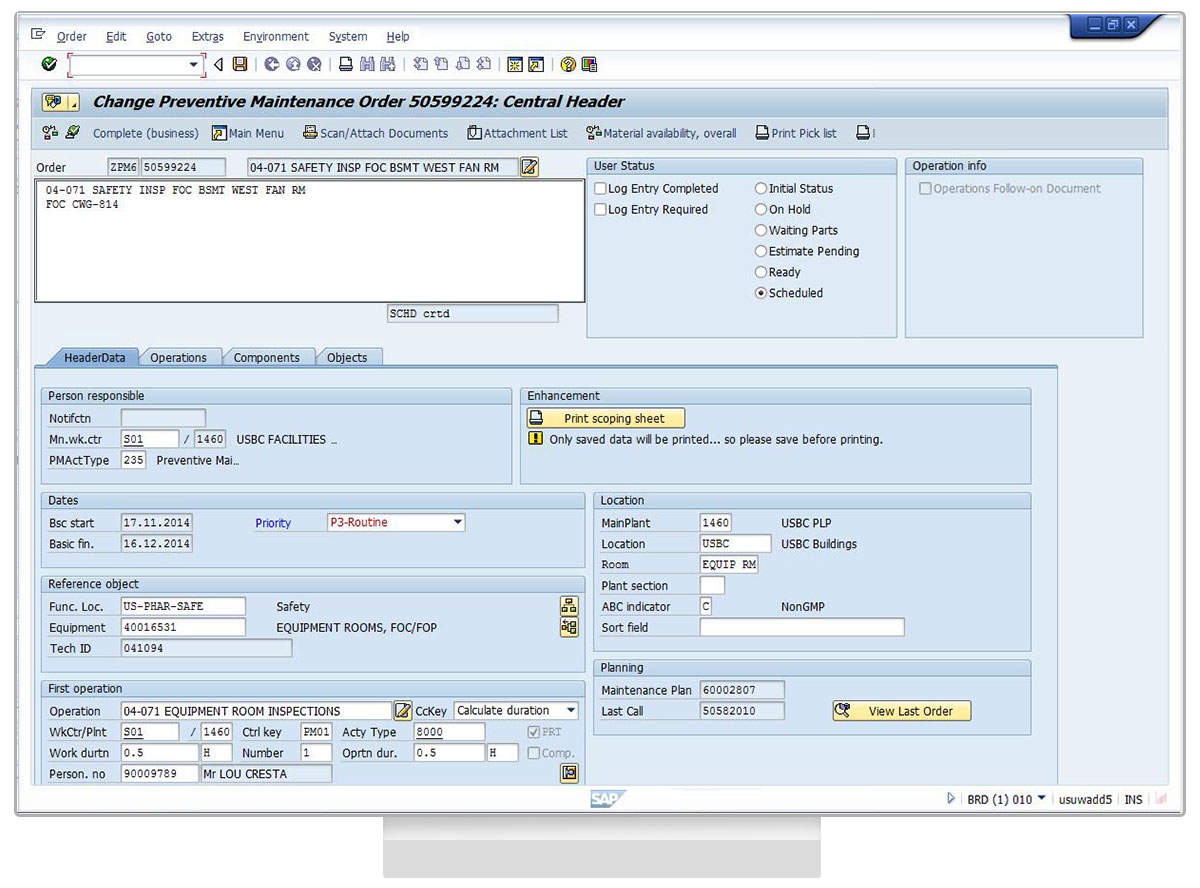This screenshot has width=1200, height=888.
Task: Enable the Log Entry Completed checkbox
Action: 601,188
